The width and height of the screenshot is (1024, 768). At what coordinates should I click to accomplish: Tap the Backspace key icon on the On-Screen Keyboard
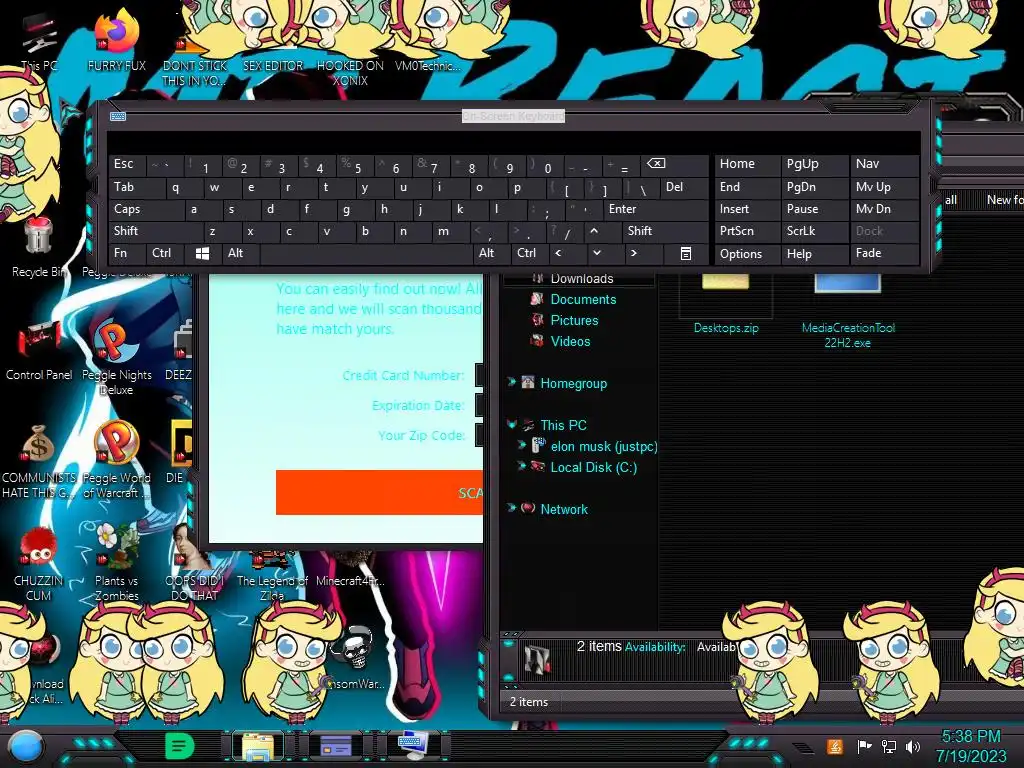coord(656,164)
